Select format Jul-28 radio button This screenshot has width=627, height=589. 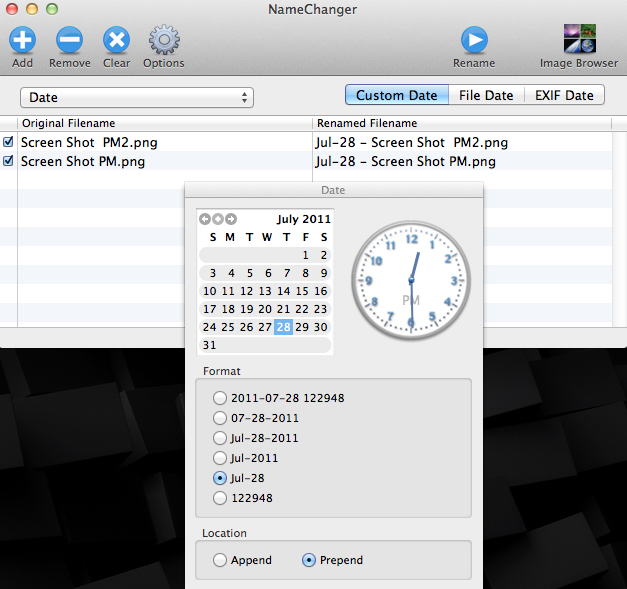pos(220,478)
